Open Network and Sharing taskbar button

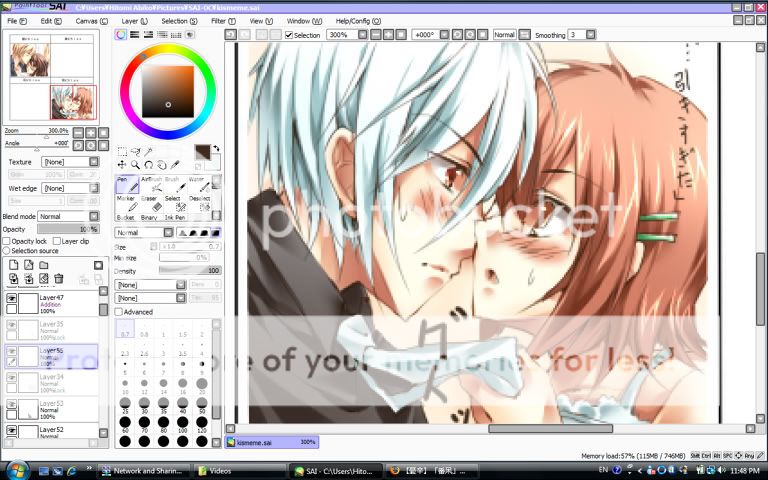point(144,471)
